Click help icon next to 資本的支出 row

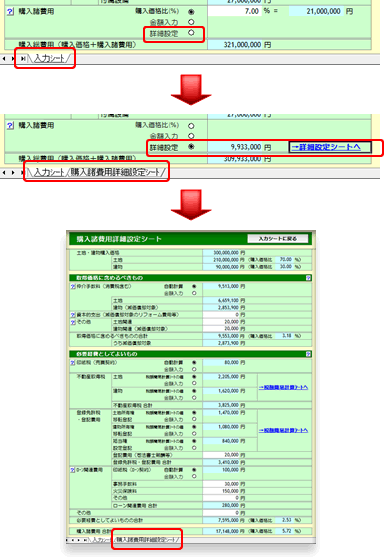(73, 315)
